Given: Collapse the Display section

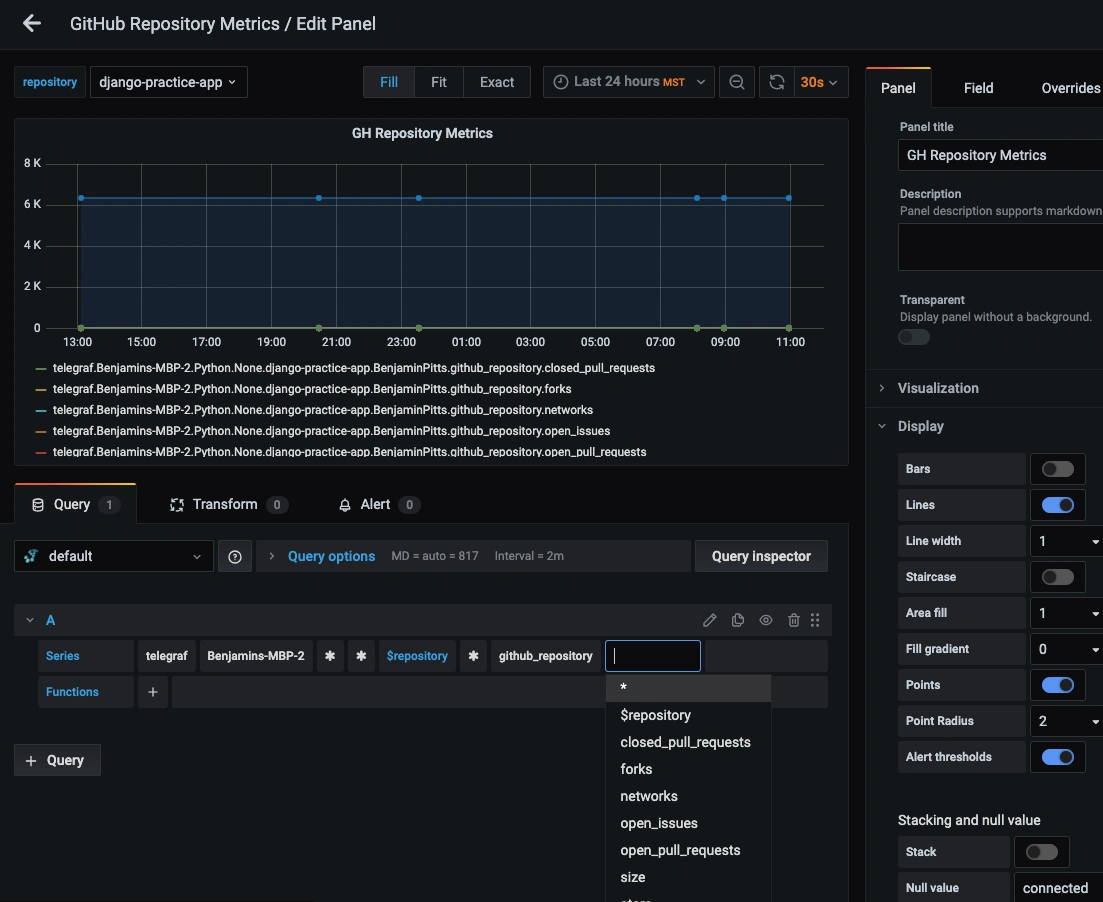Looking at the screenshot, I should [920, 426].
